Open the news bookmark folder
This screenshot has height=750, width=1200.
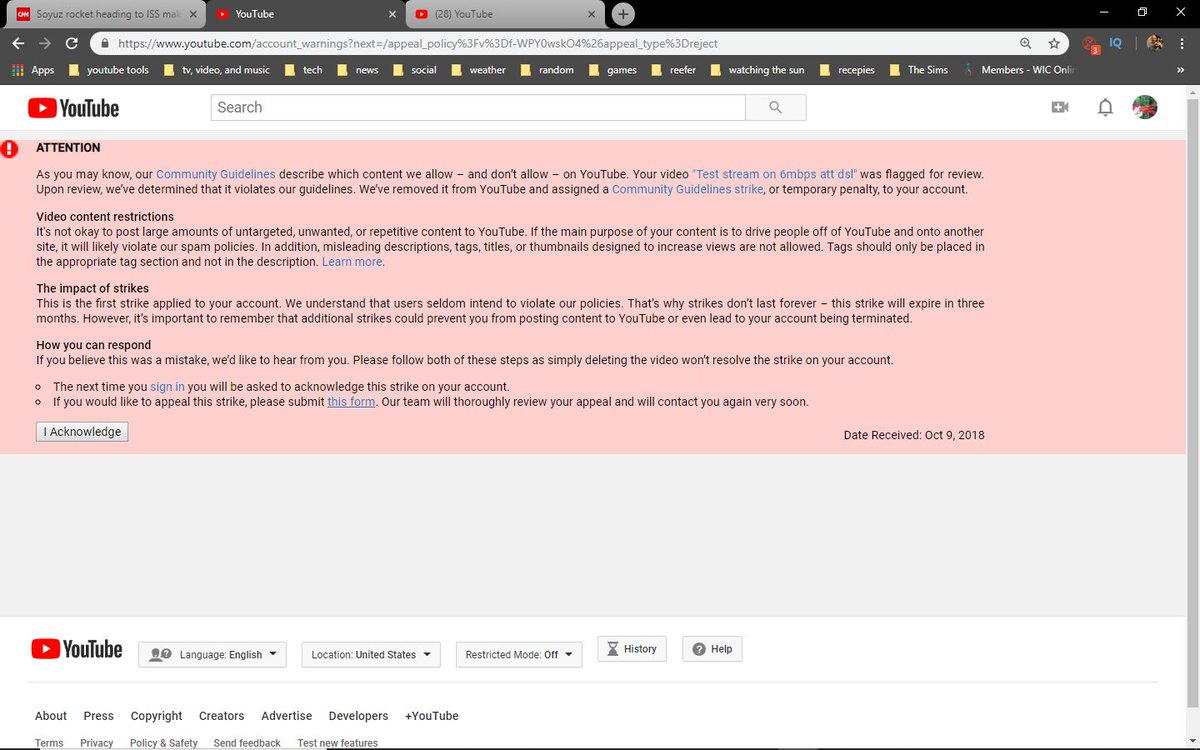tap(356, 70)
